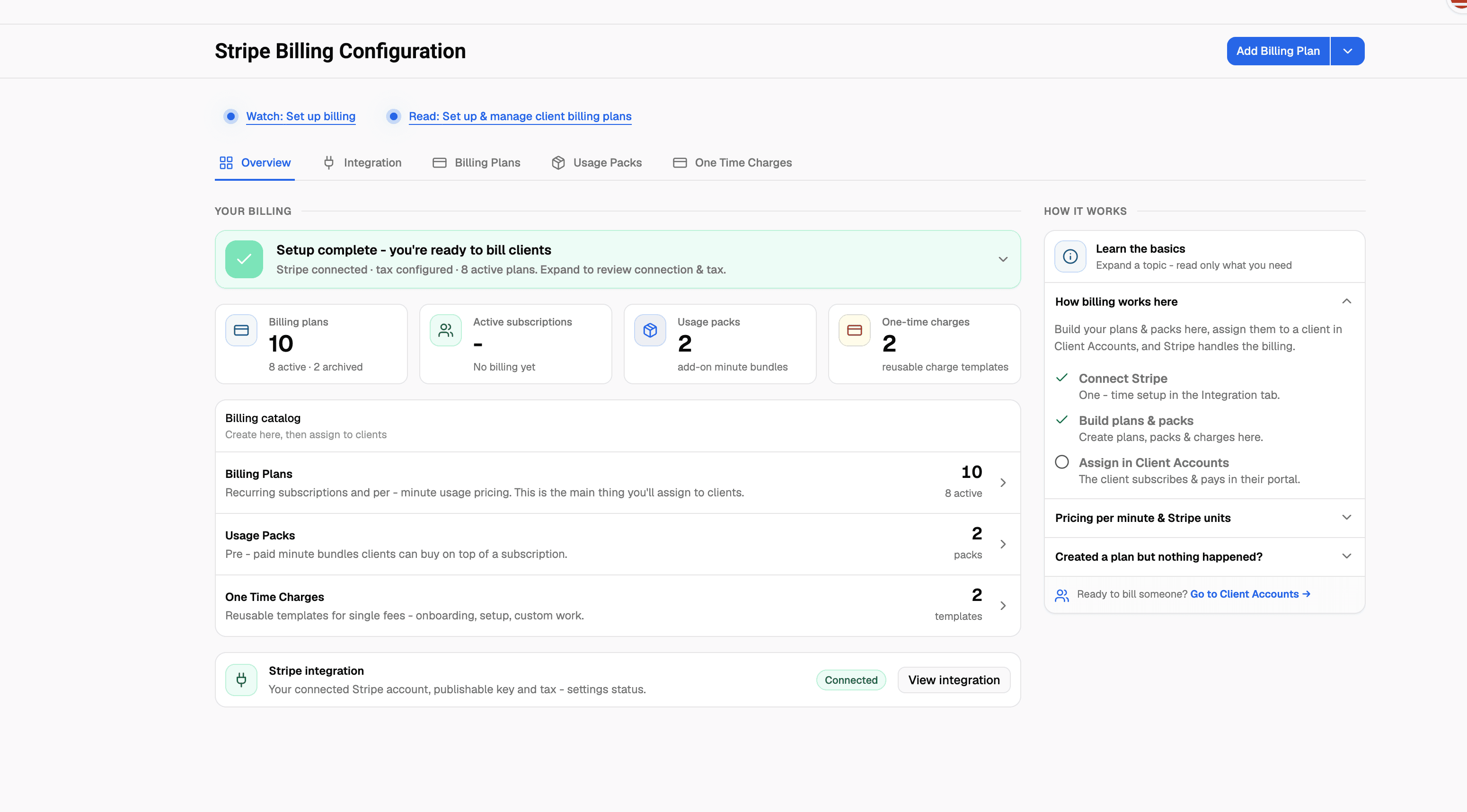Expand Created a plan but nothing happened?
The height and width of the screenshot is (812, 1467).
pyautogui.click(x=1346, y=556)
